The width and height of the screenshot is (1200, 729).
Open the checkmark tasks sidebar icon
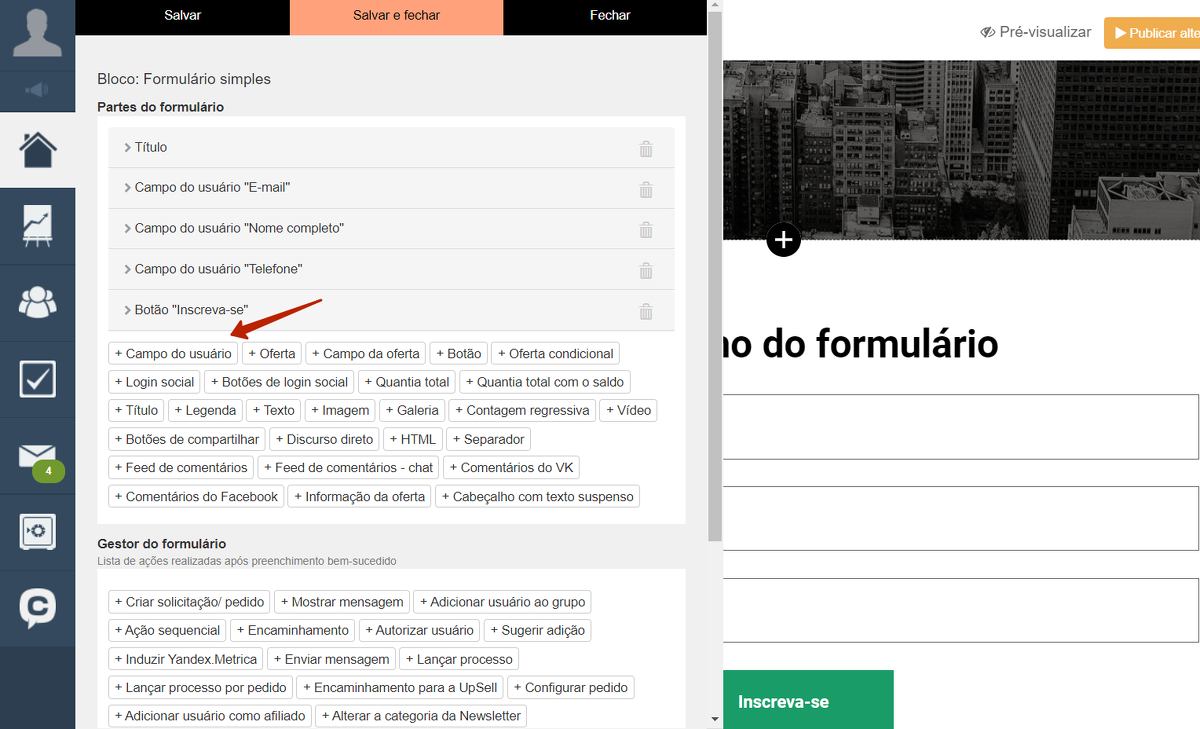(38, 379)
